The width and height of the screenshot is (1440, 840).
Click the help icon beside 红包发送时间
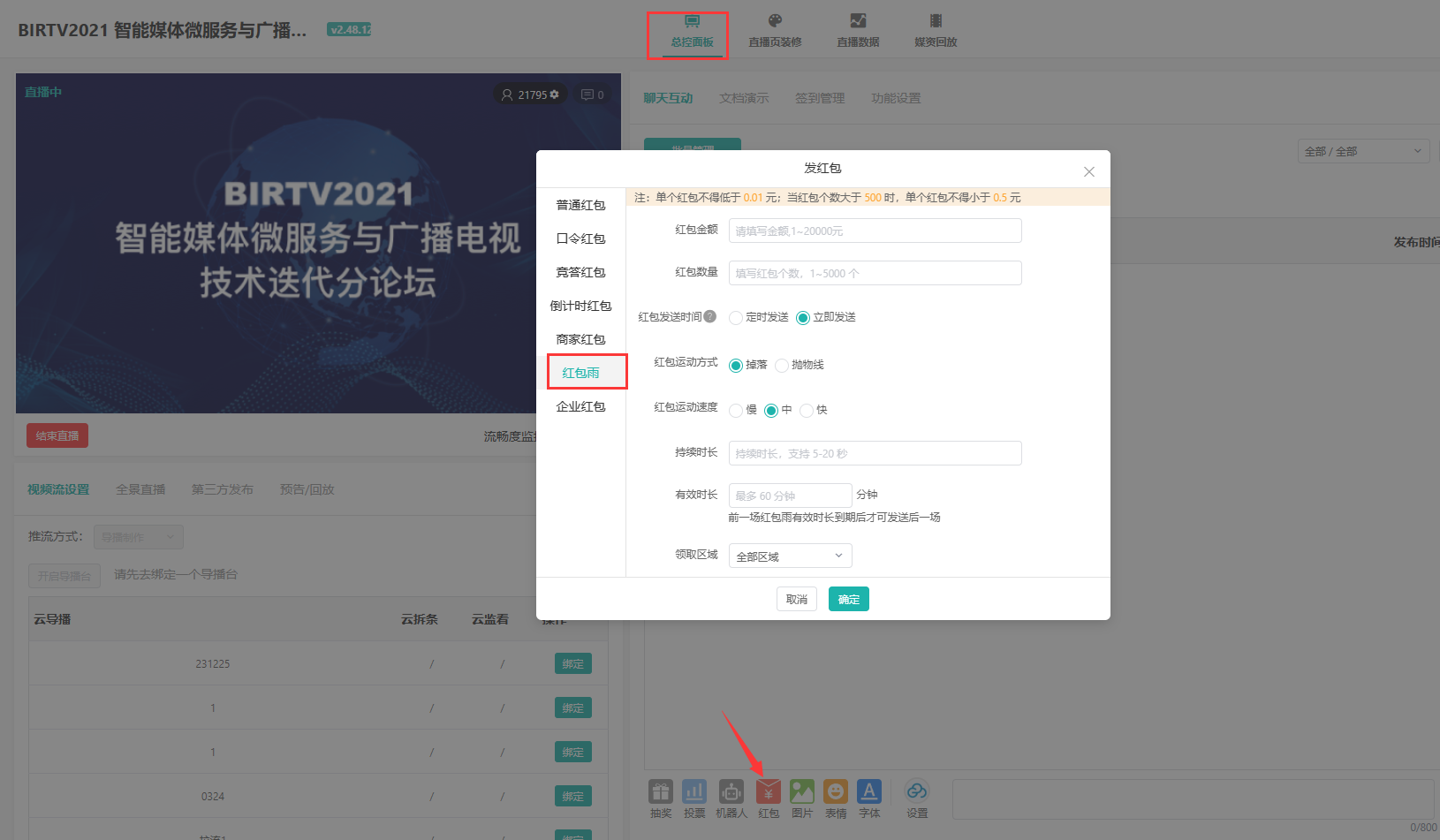click(x=710, y=316)
